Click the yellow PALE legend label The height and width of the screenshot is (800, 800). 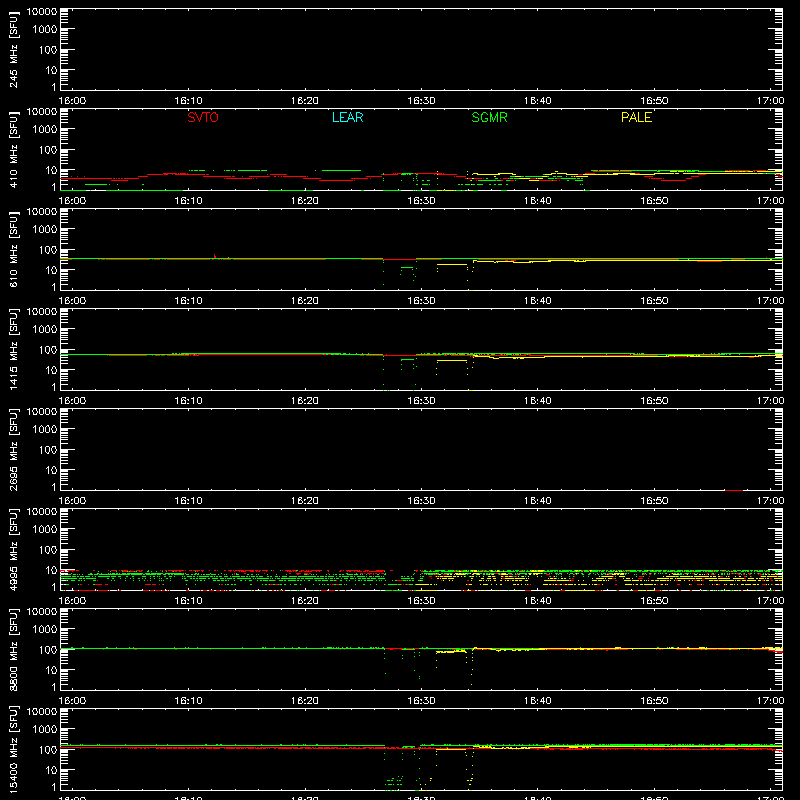pyautogui.click(x=636, y=117)
